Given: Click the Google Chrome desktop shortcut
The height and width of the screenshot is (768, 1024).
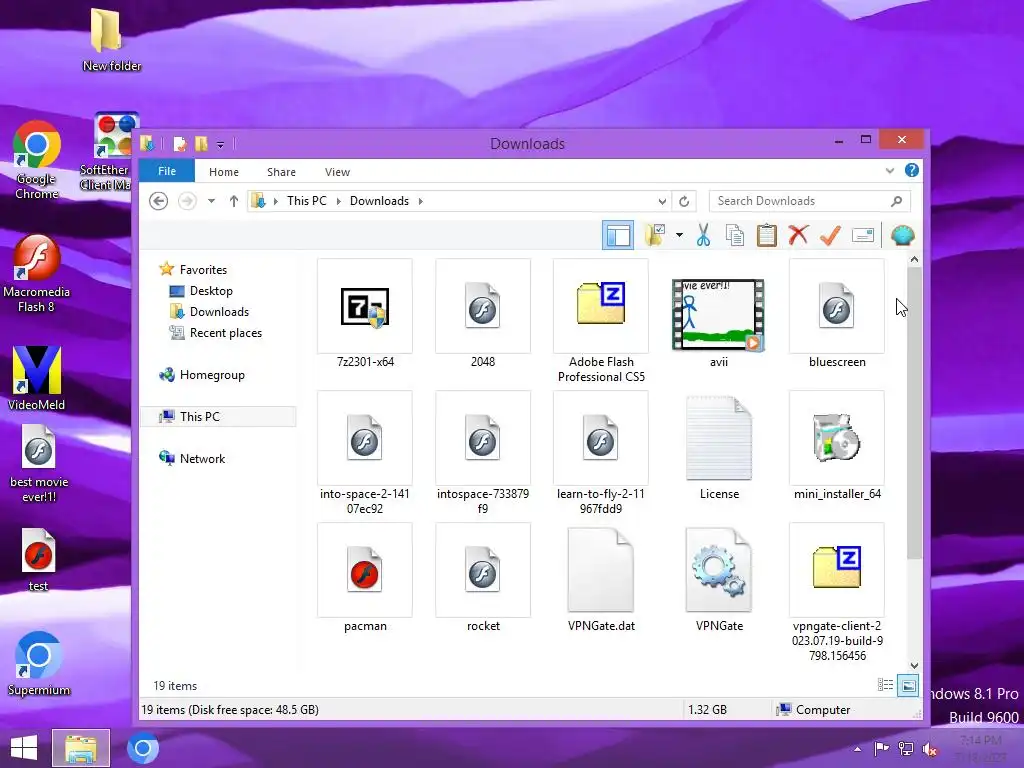Looking at the screenshot, I should pos(37,161).
